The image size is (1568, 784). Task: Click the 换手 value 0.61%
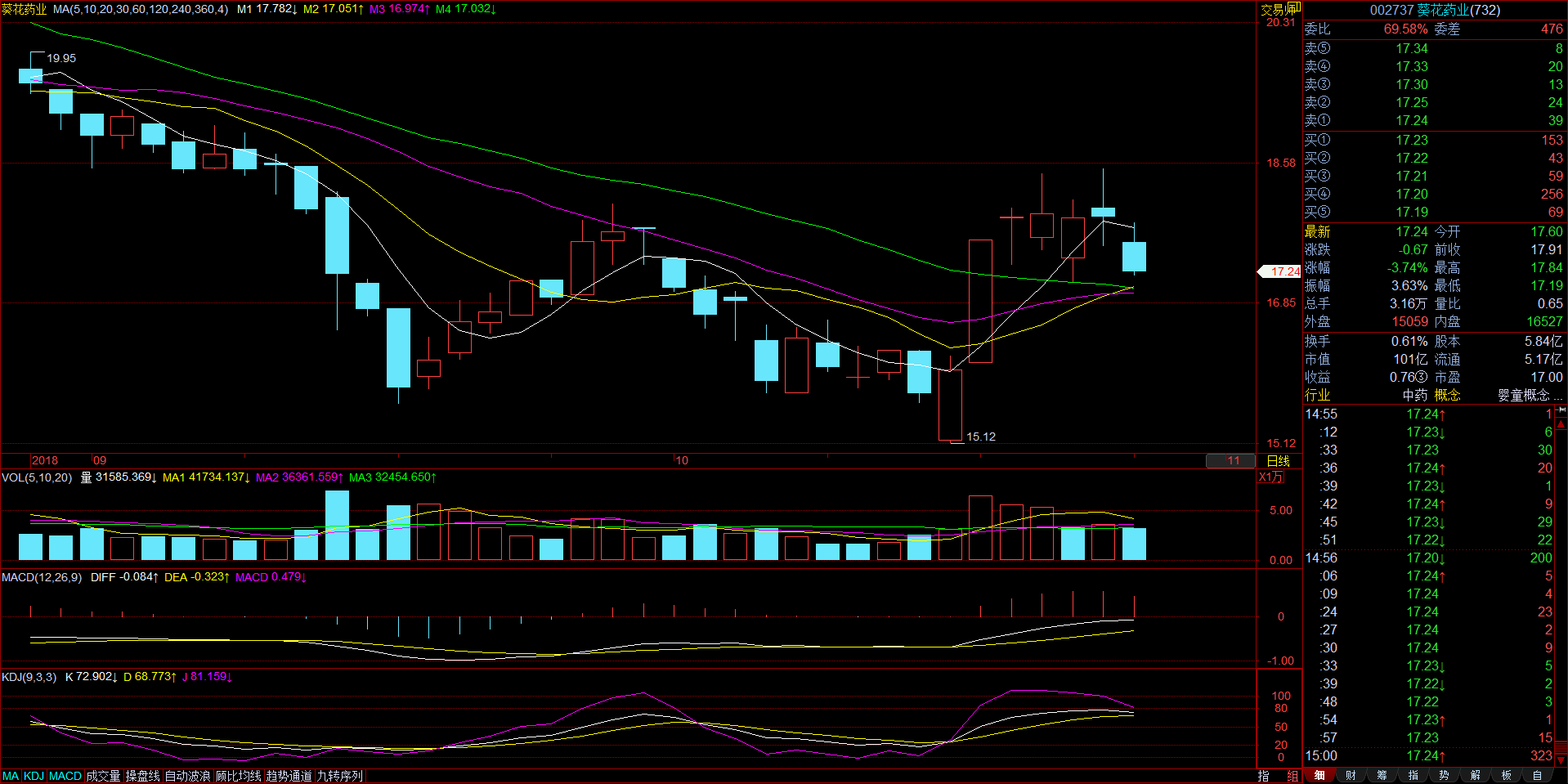click(1409, 341)
